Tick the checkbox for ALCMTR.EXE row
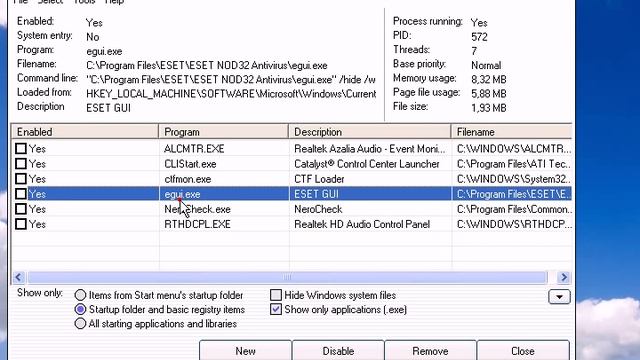 (21, 149)
